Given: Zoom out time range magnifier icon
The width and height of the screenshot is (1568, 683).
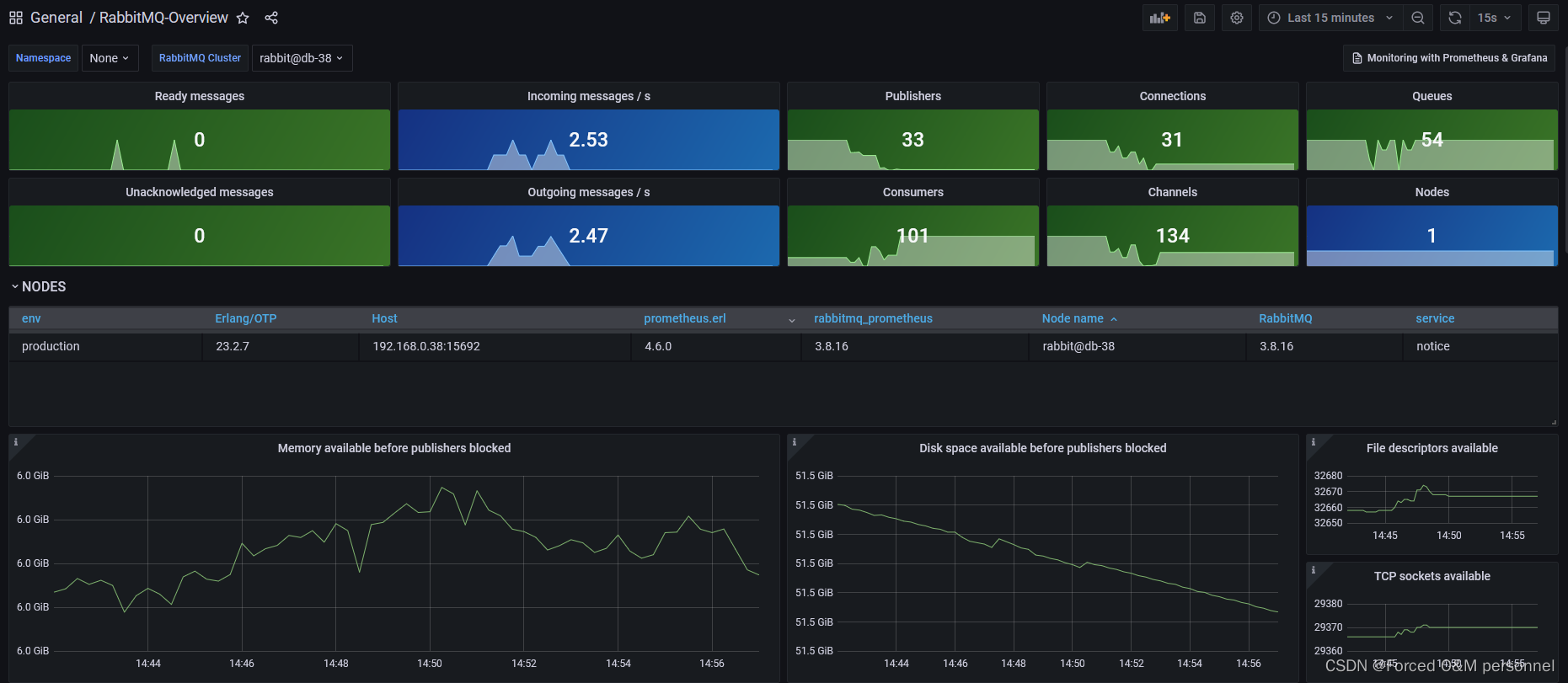Looking at the screenshot, I should [1418, 18].
